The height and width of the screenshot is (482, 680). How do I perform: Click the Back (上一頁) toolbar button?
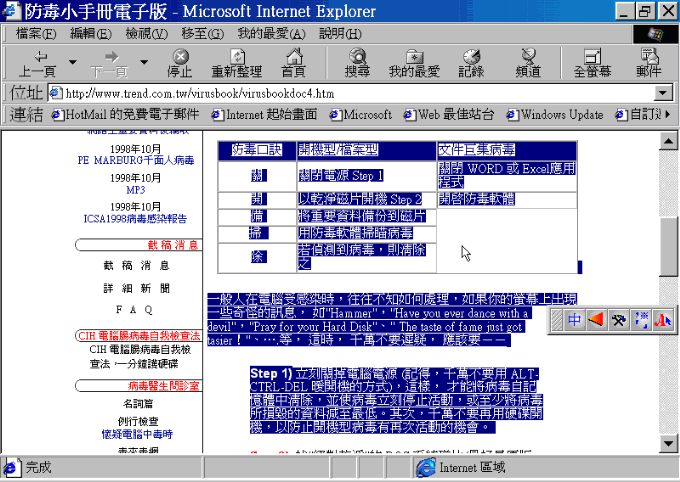pos(37,63)
